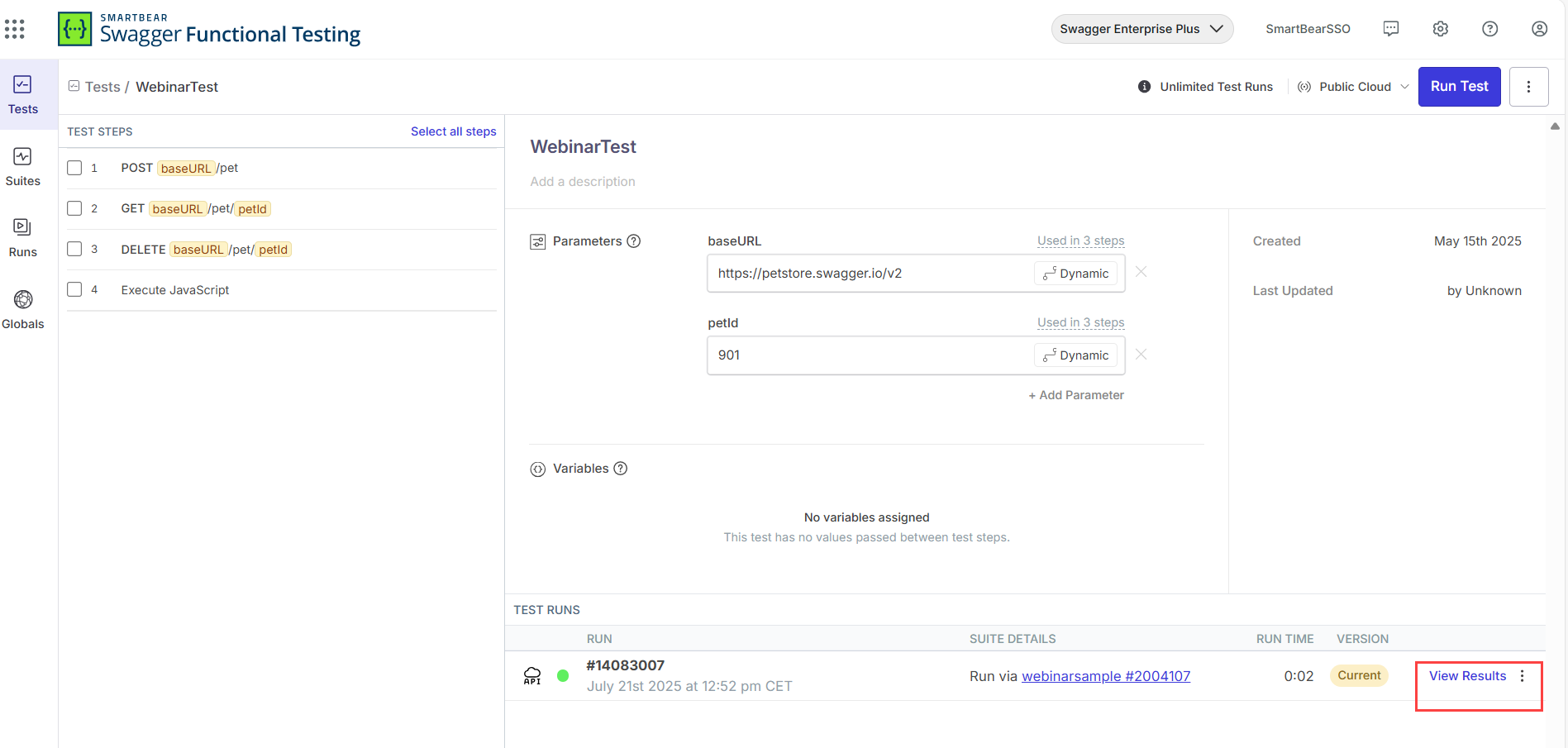Open Globals from the sidebar
1568x748 pixels.
[x=22, y=308]
